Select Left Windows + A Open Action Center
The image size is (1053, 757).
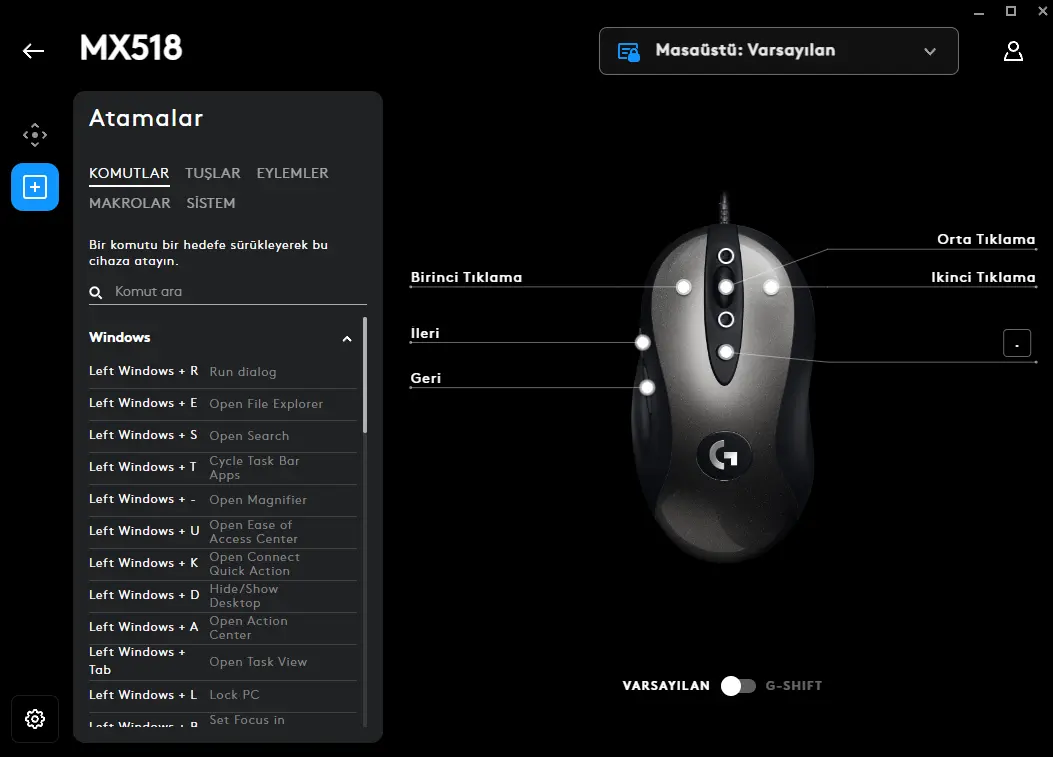(223, 627)
